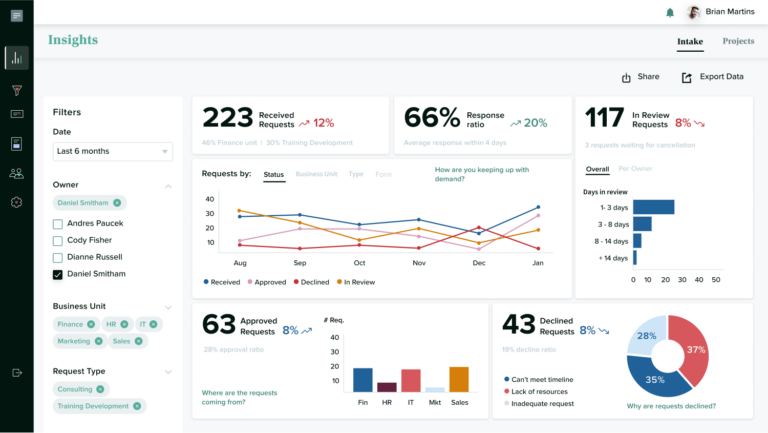Collapse the Owner filter section

tap(168, 185)
